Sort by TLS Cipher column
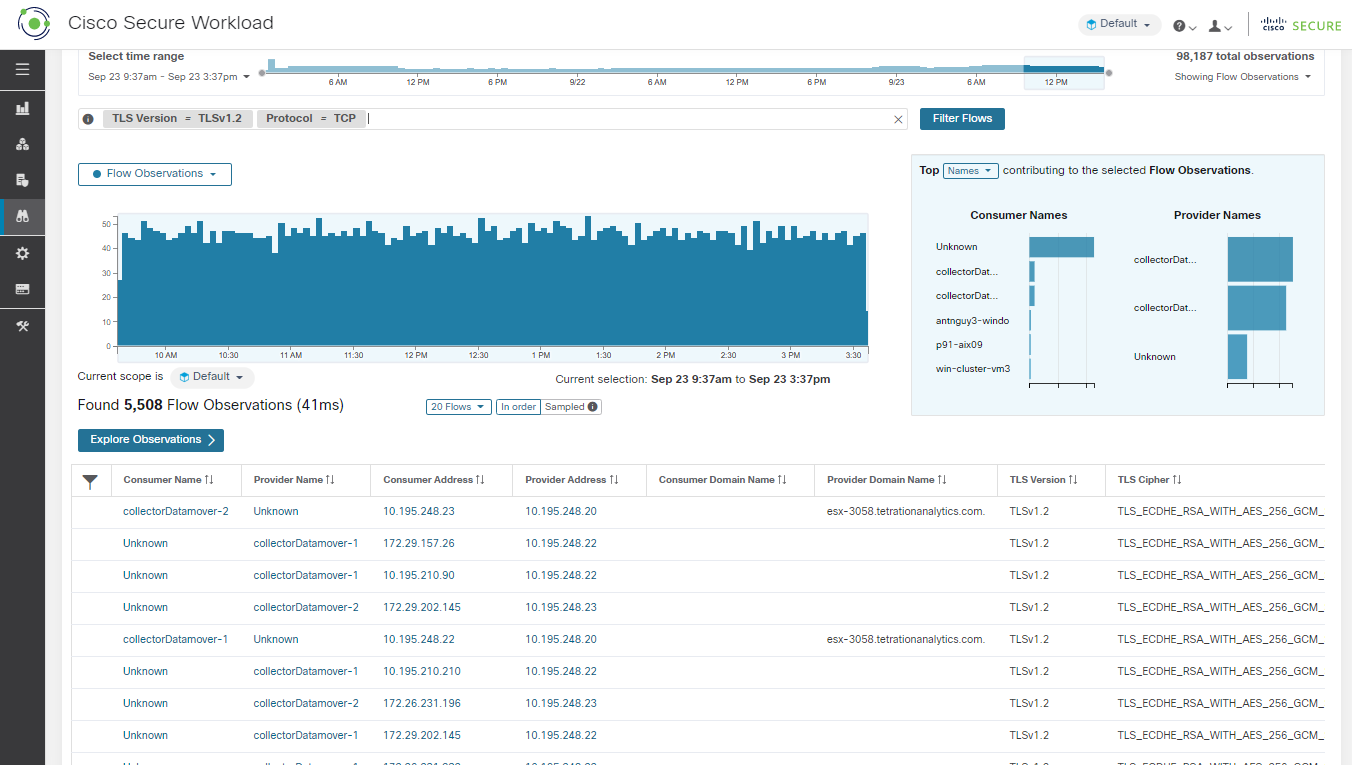Screen dimensions: 1352x765 pyautogui.click(x=1150, y=480)
